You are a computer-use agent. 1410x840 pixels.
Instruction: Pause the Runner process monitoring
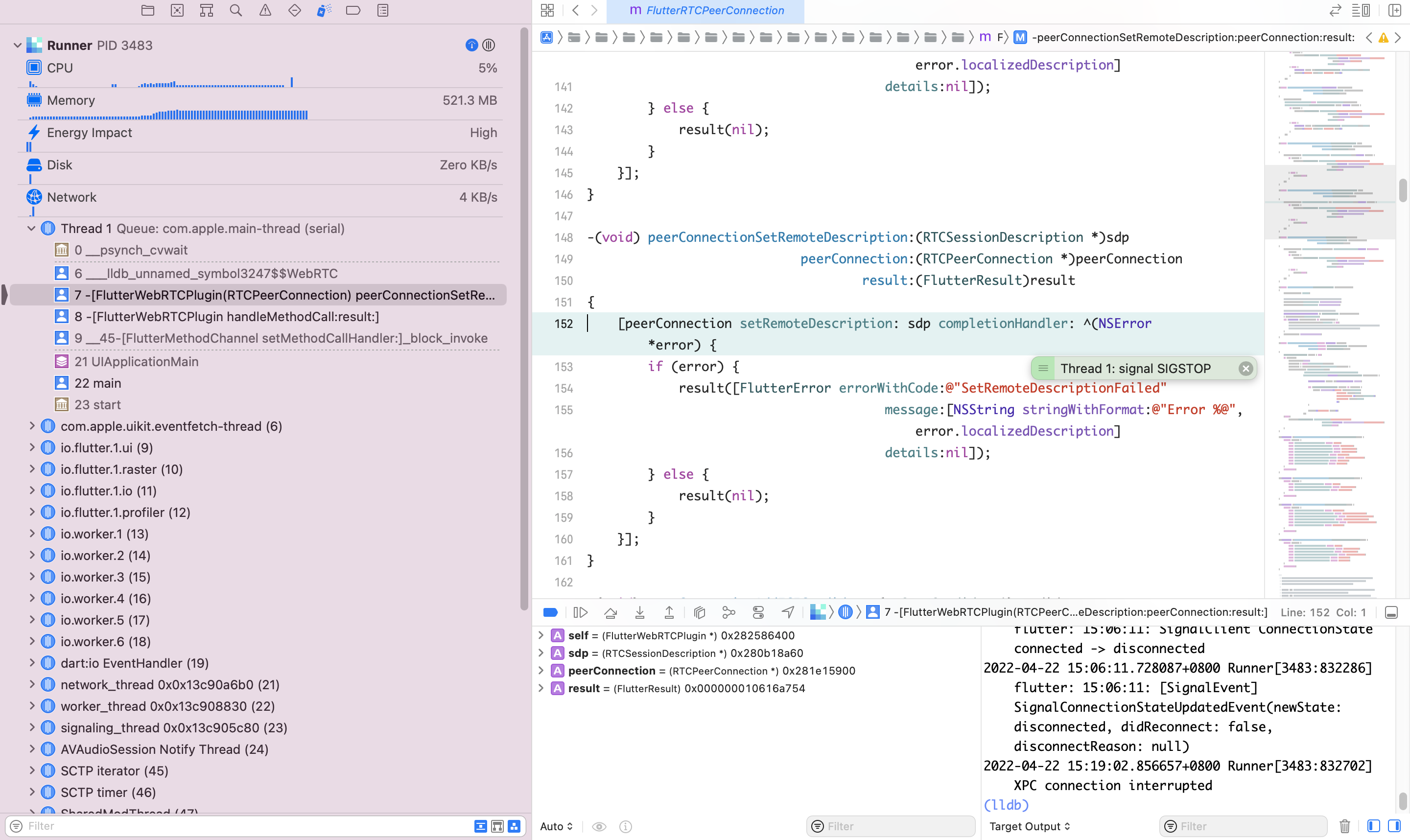point(489,46)
